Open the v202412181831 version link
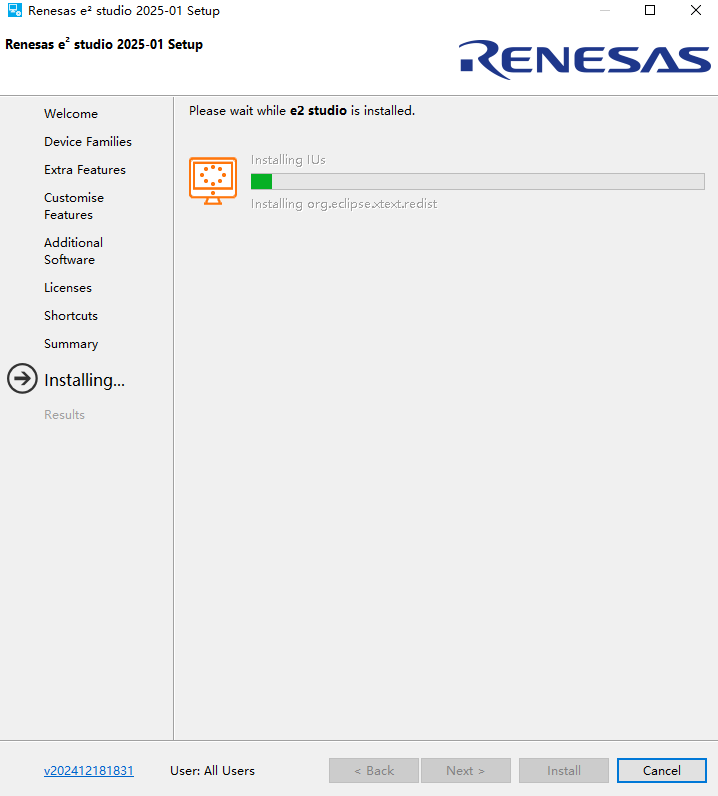This screenshot has width=718, height=796. point(89,771)
